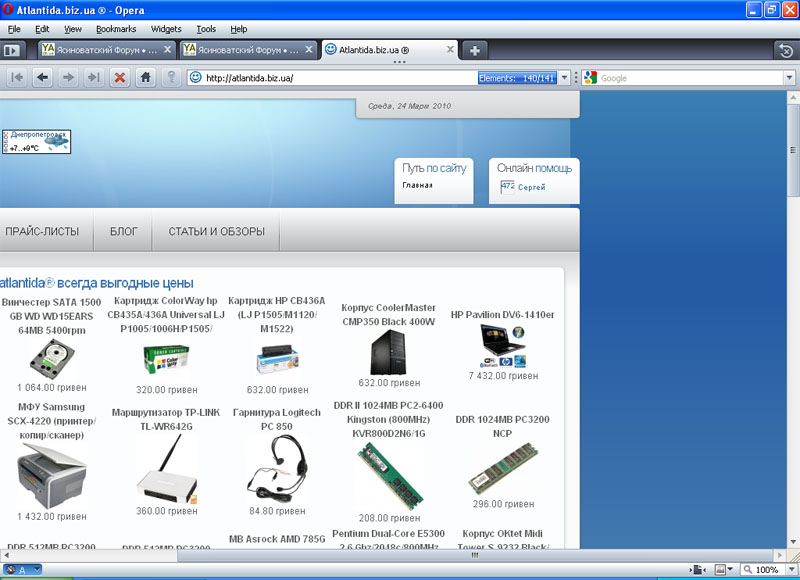Open the Bookmarks menu
Image resolution: width=800 pixels, height=580 pixels.
point(115,29)
